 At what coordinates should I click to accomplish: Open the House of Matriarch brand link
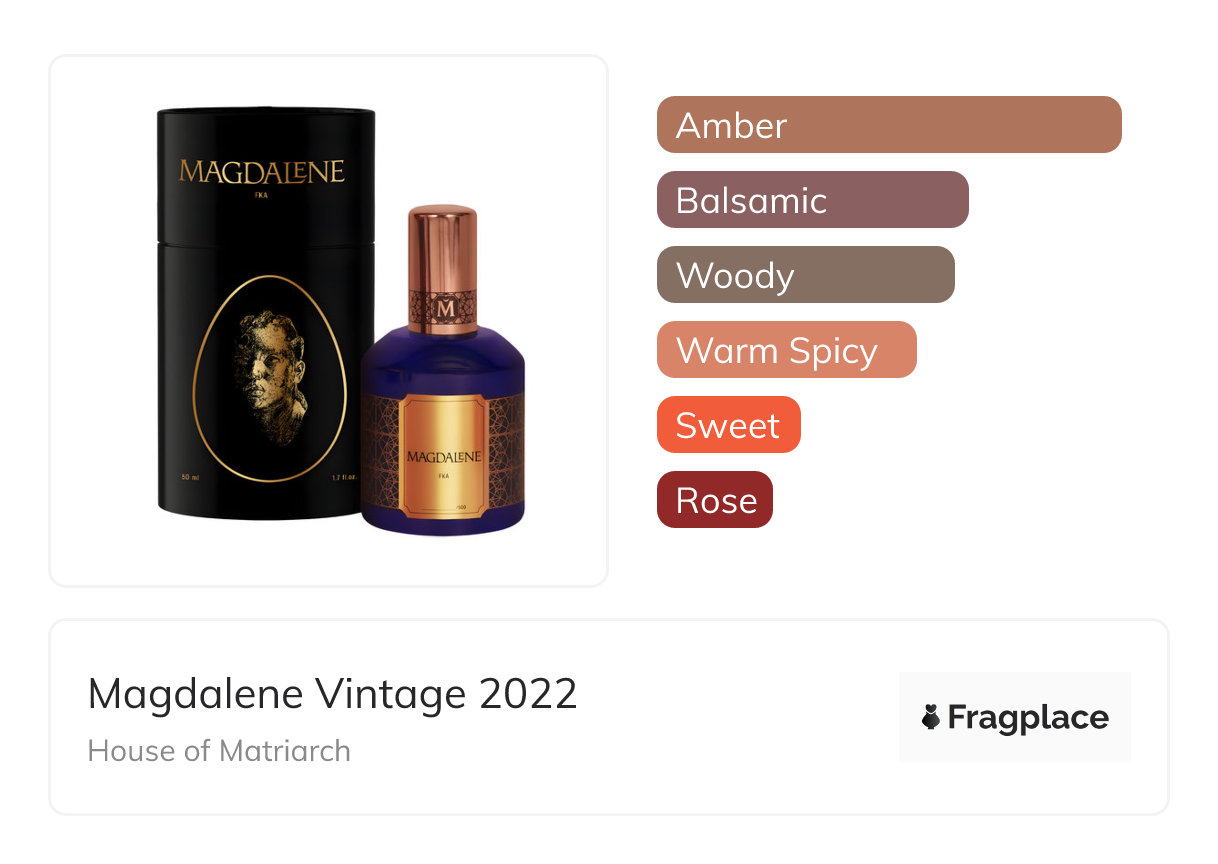(x=219, y=751)
